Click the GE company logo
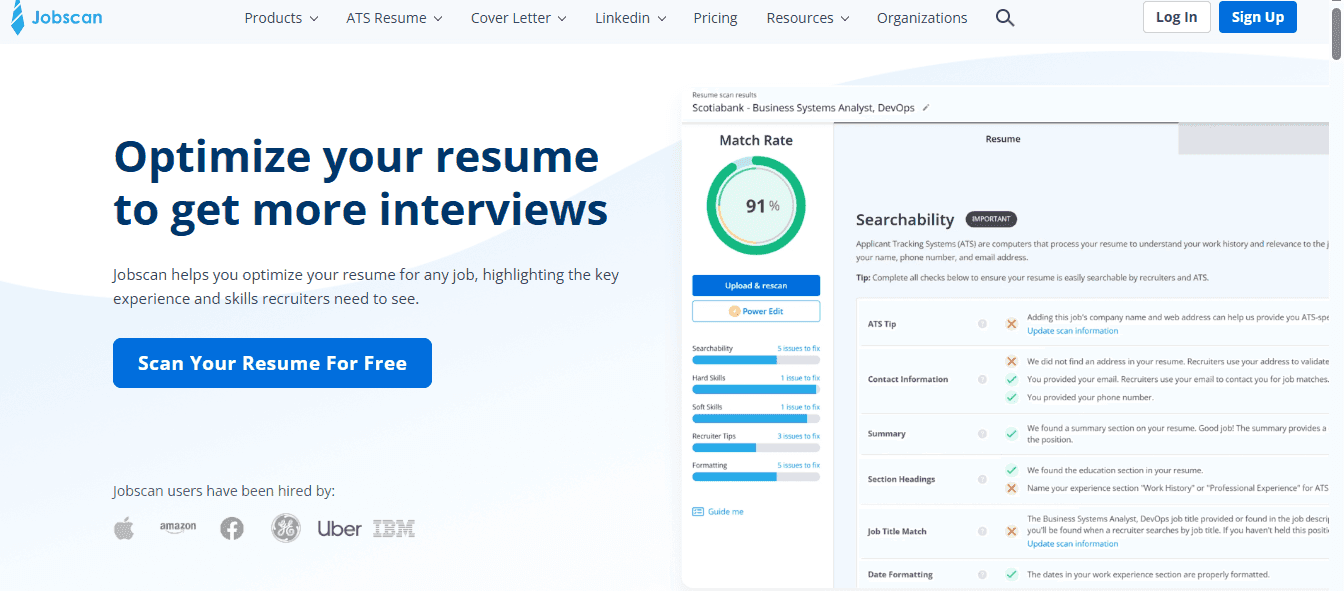Viewport: 1344px width, 591px height. click(286, 528)
